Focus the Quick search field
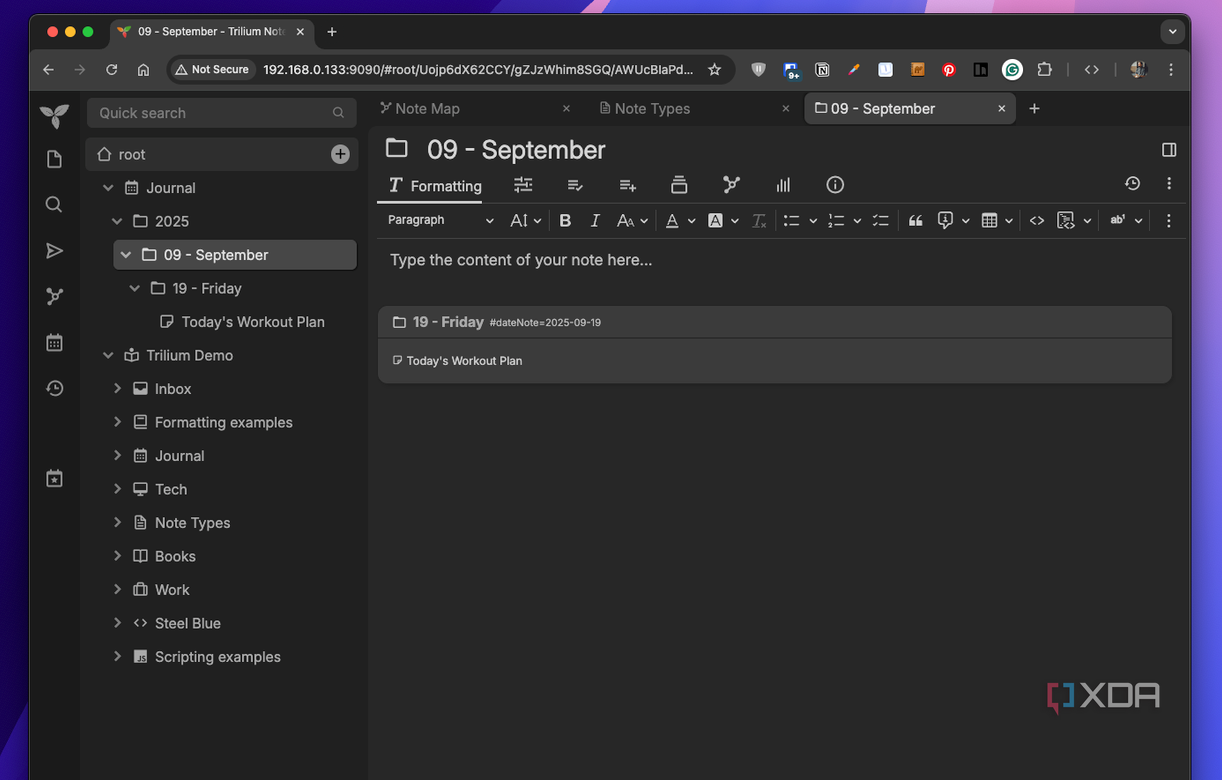 [222, 113]
